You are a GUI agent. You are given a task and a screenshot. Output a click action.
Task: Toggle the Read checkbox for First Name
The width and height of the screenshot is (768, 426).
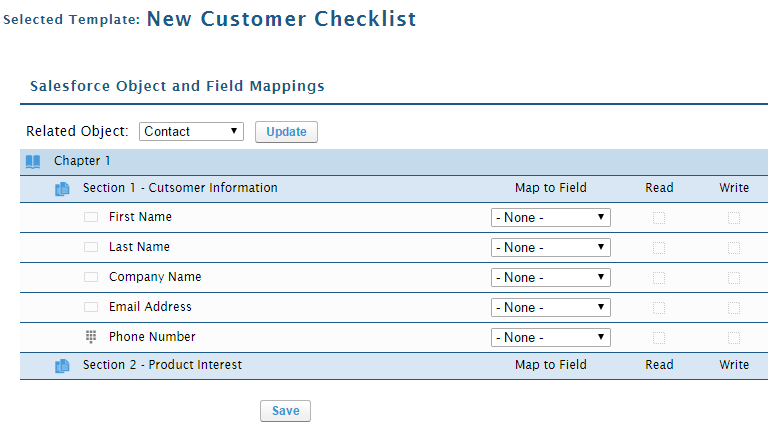(659, 218)
